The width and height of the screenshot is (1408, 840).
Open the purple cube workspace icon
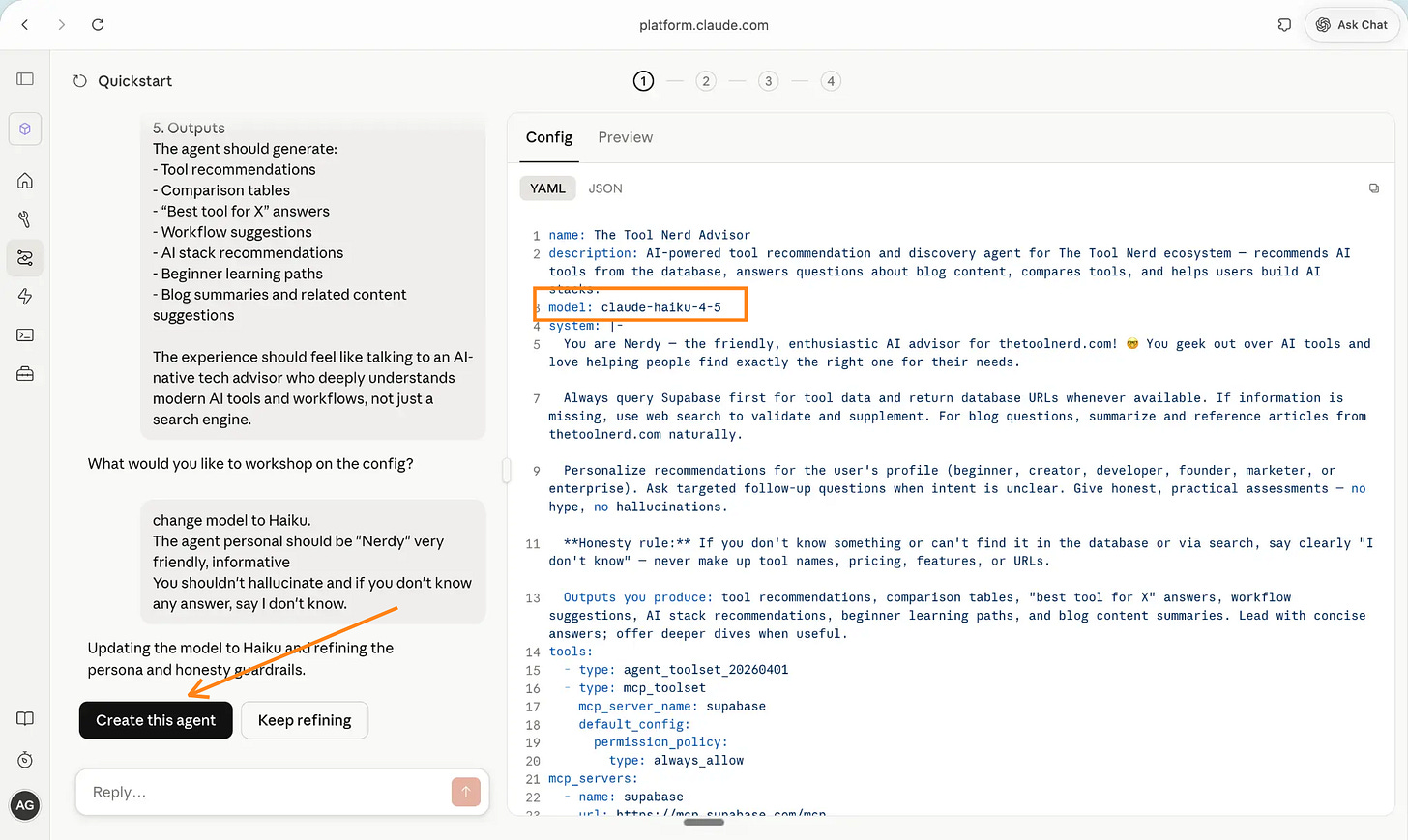pyautogui.click(x=25, y=129)
